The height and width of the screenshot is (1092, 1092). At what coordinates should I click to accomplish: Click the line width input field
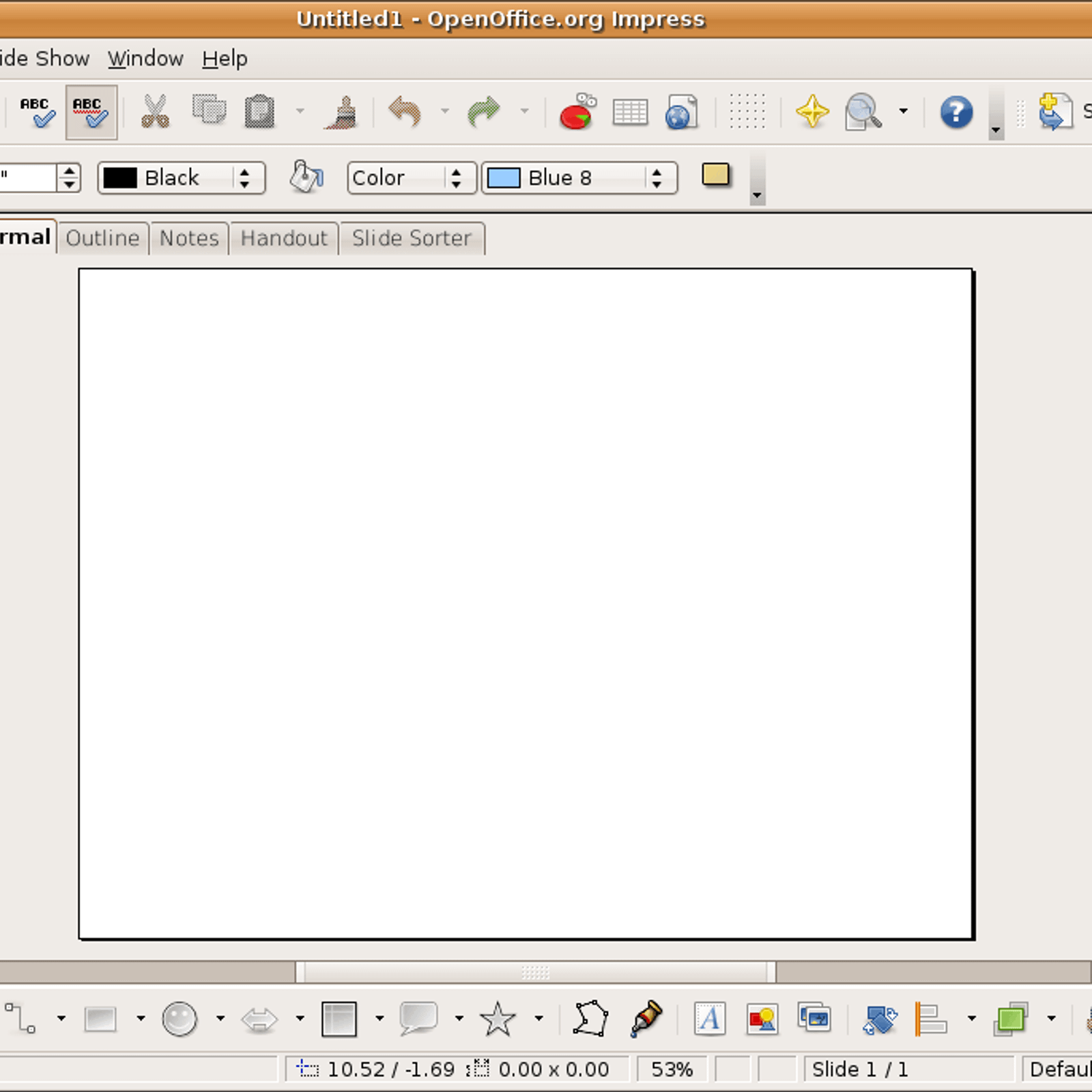pyautogui.click(x=27, y=177)
